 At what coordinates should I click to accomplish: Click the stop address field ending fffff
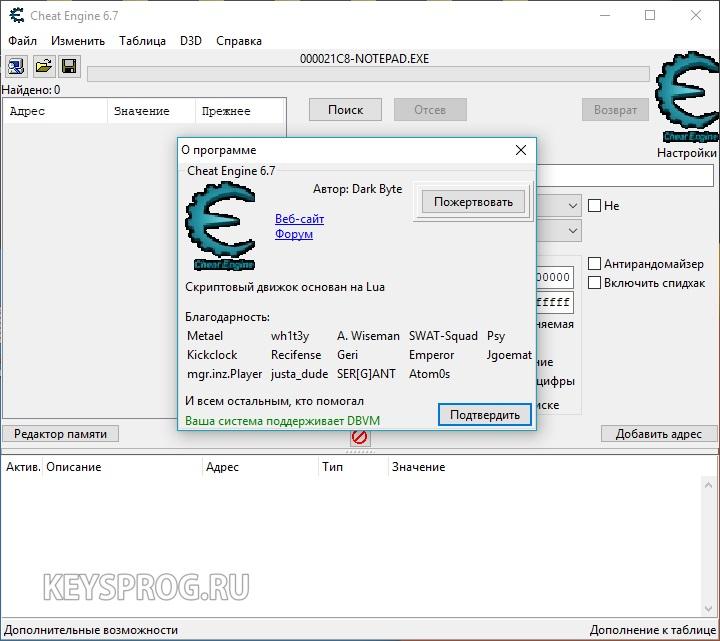point(555,302)
